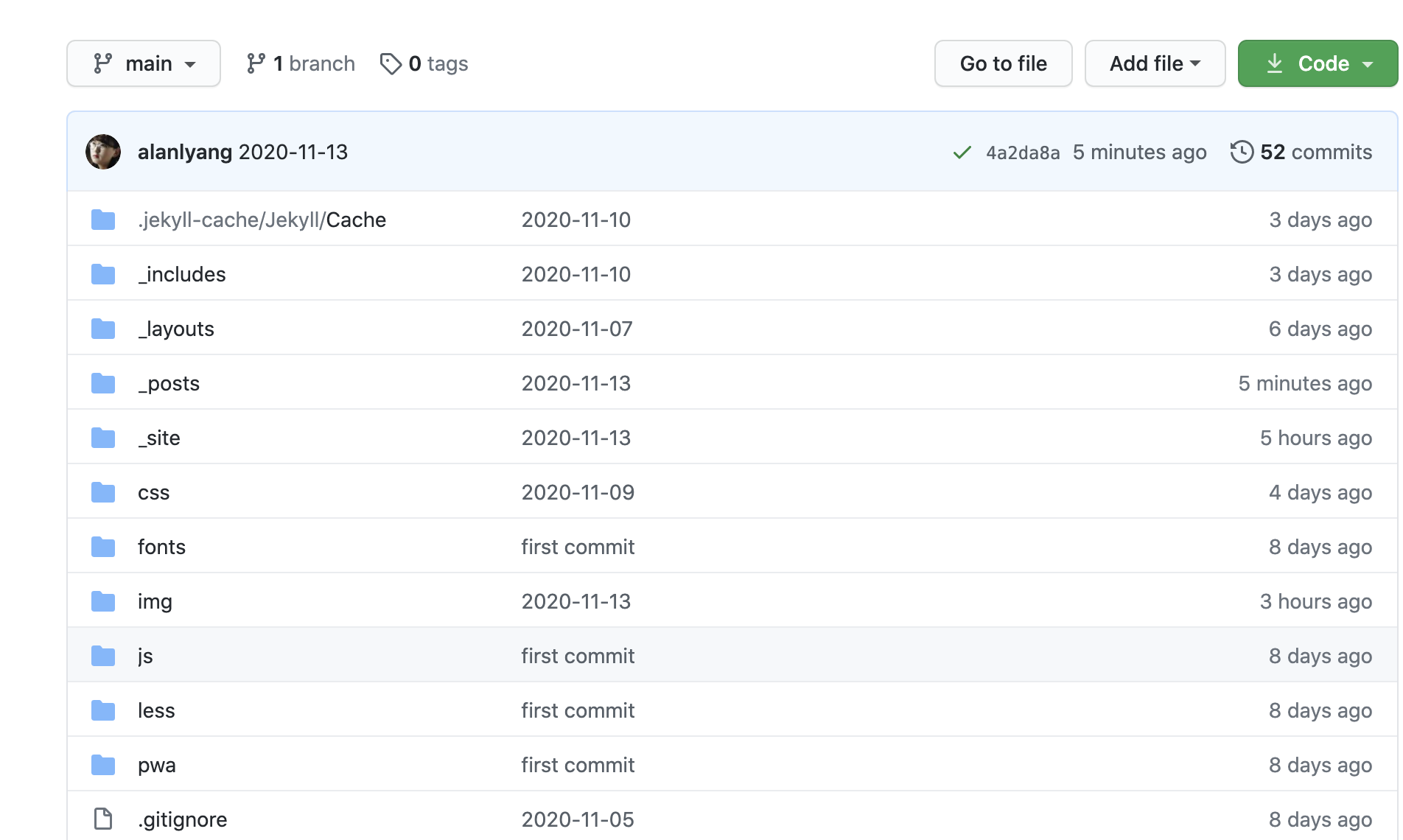Open the alanlyang author link

[x=184, y=152]
